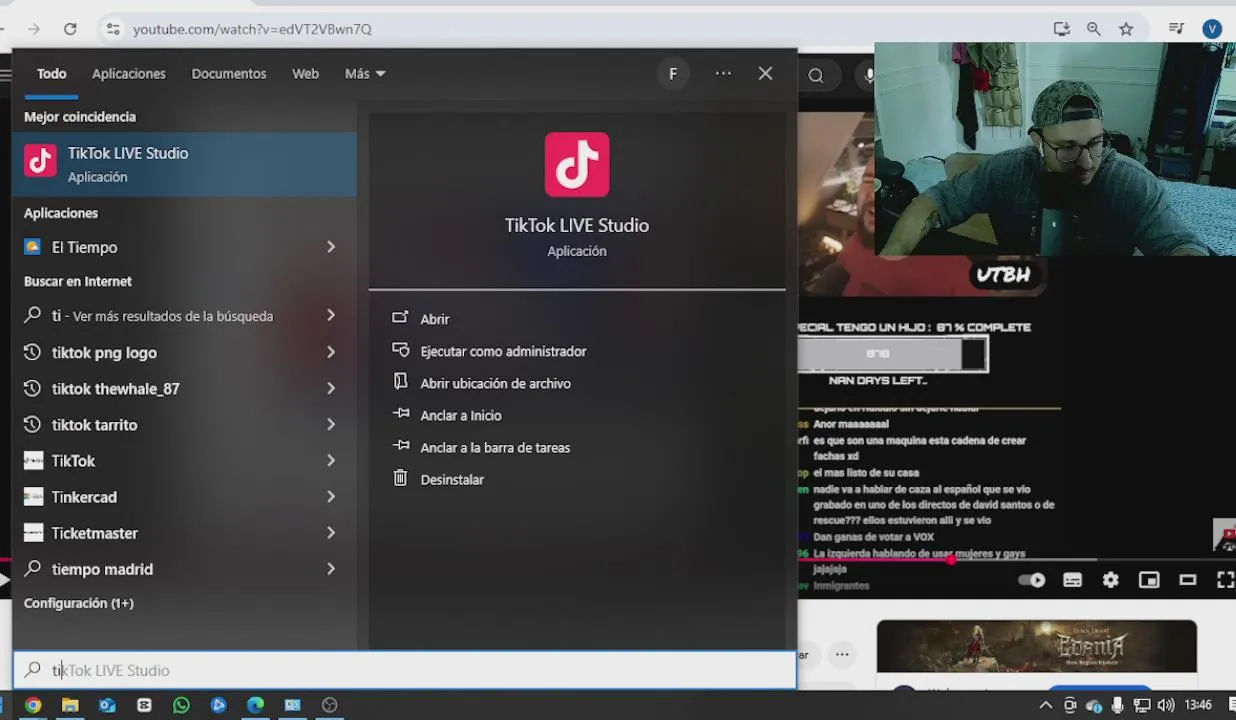Toggle the YouTube autoplay switch
Viewport: 1236px width, 720px height.
pos(1031,580)
